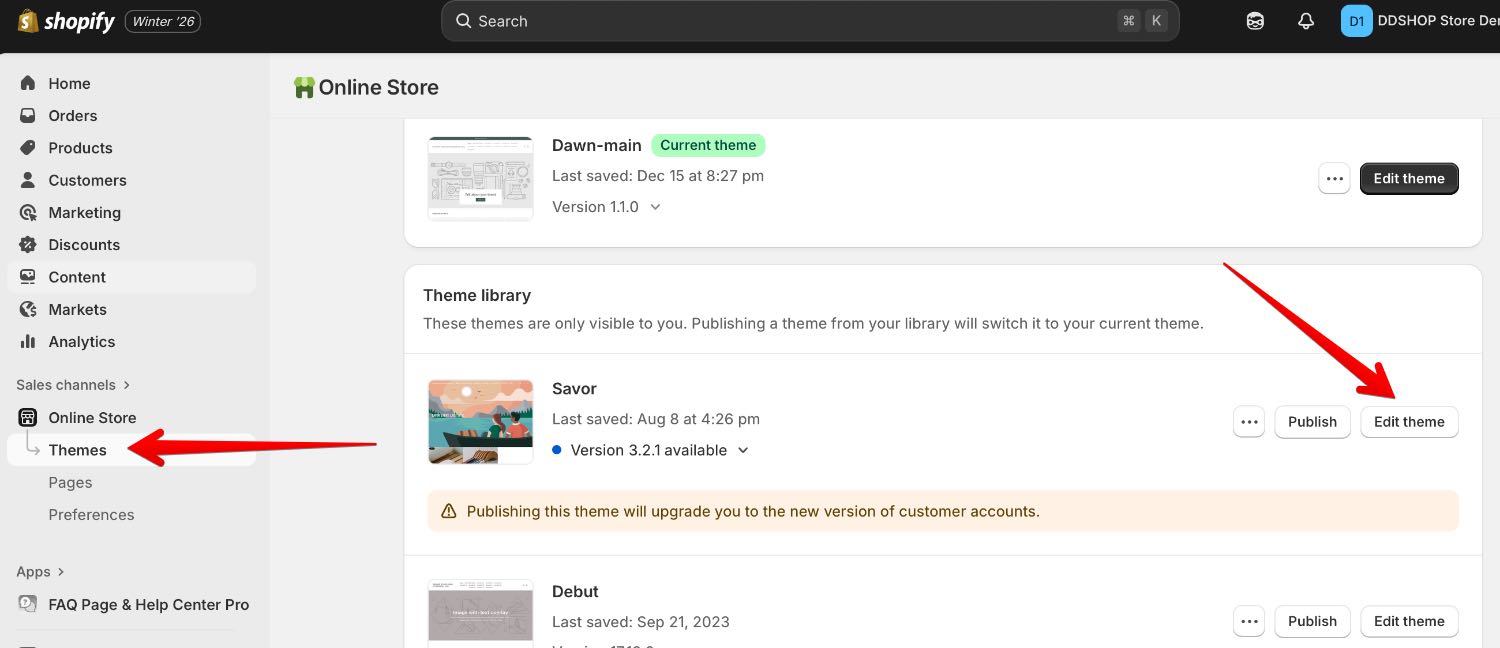Select Preferences under Online Store

[91, 515]
